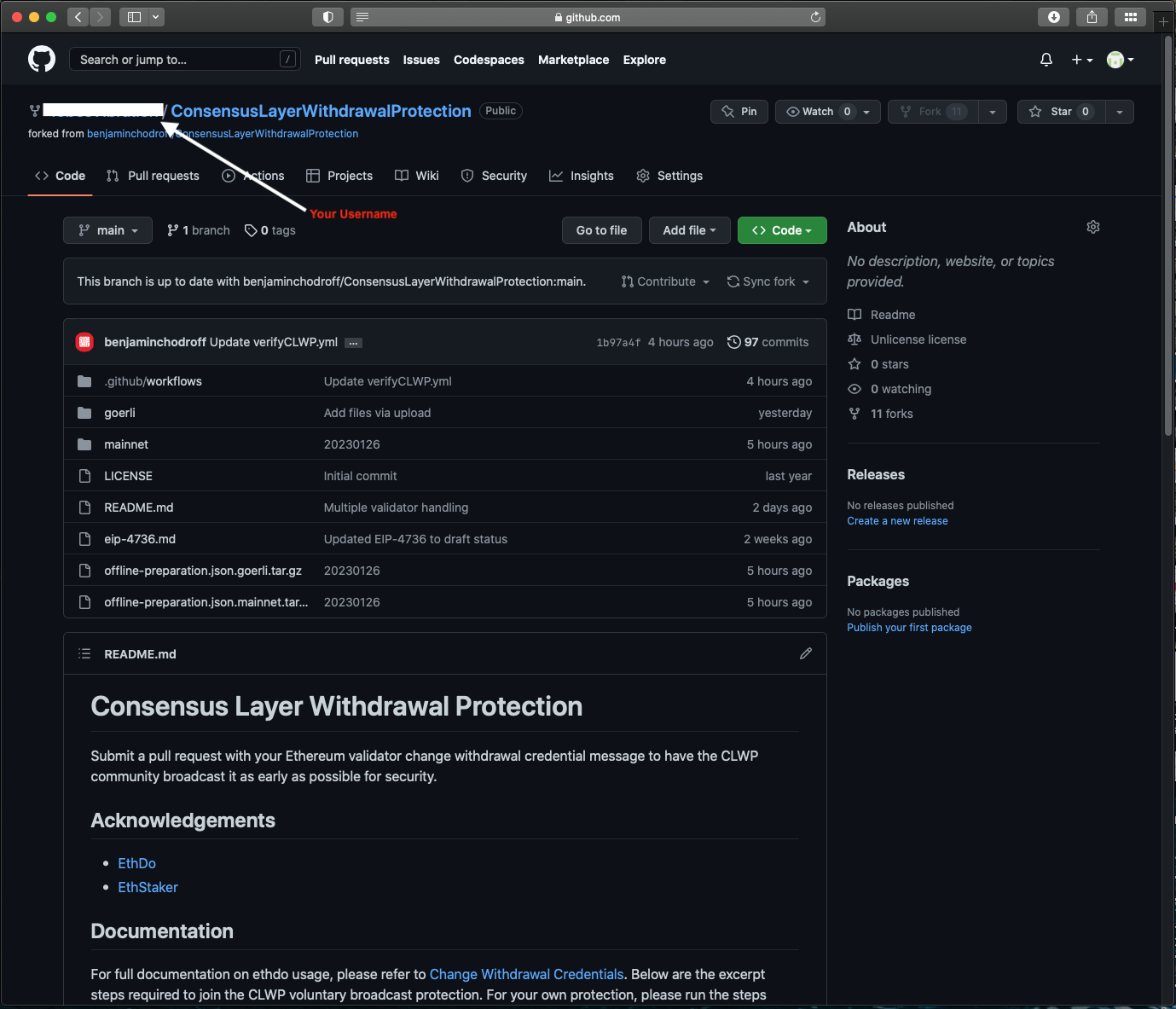Click the Safari back button
1176x1009 pixels.
78,17
